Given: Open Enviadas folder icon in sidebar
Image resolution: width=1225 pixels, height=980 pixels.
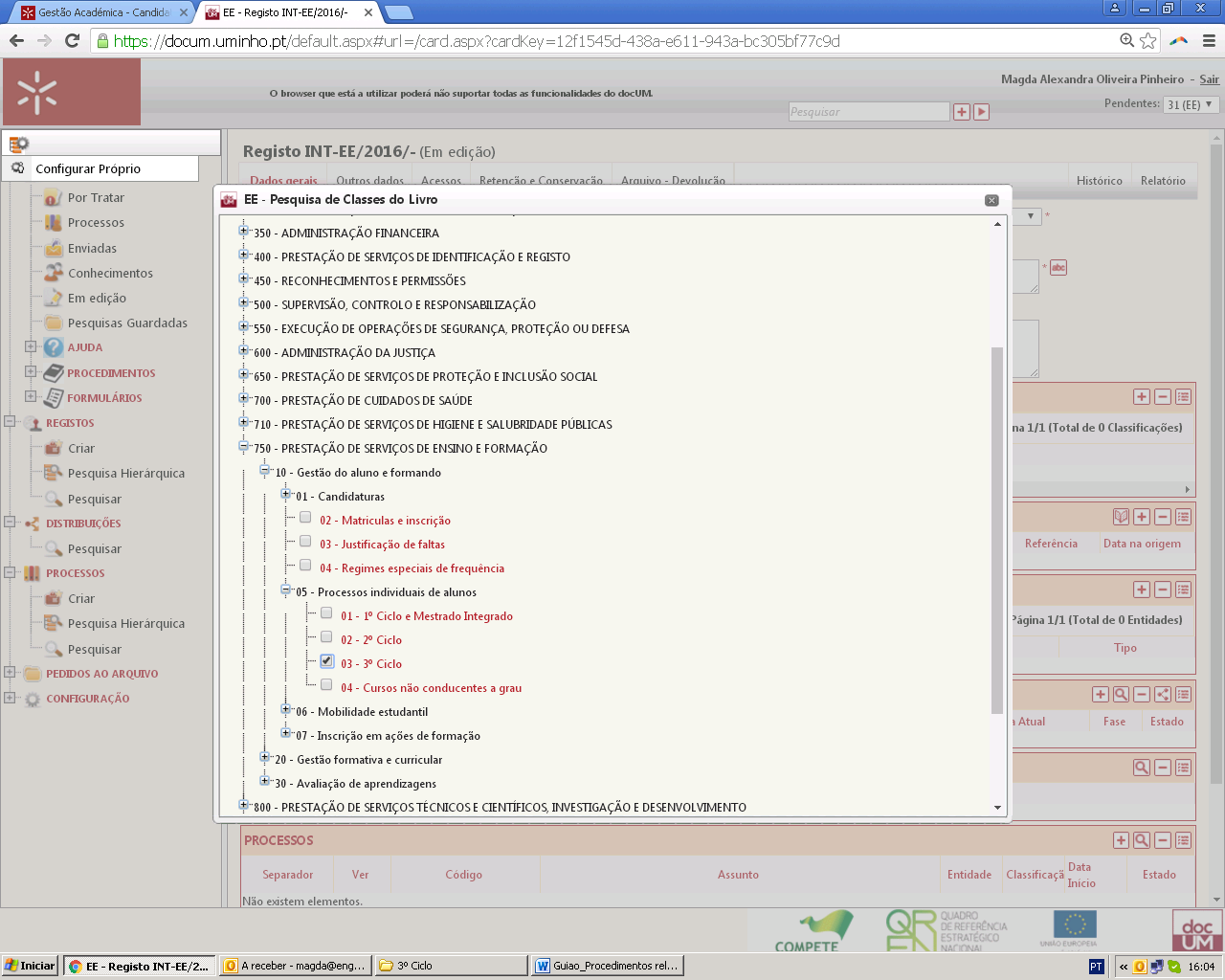Looking at the screenshot, I should [x=53, y=249].
